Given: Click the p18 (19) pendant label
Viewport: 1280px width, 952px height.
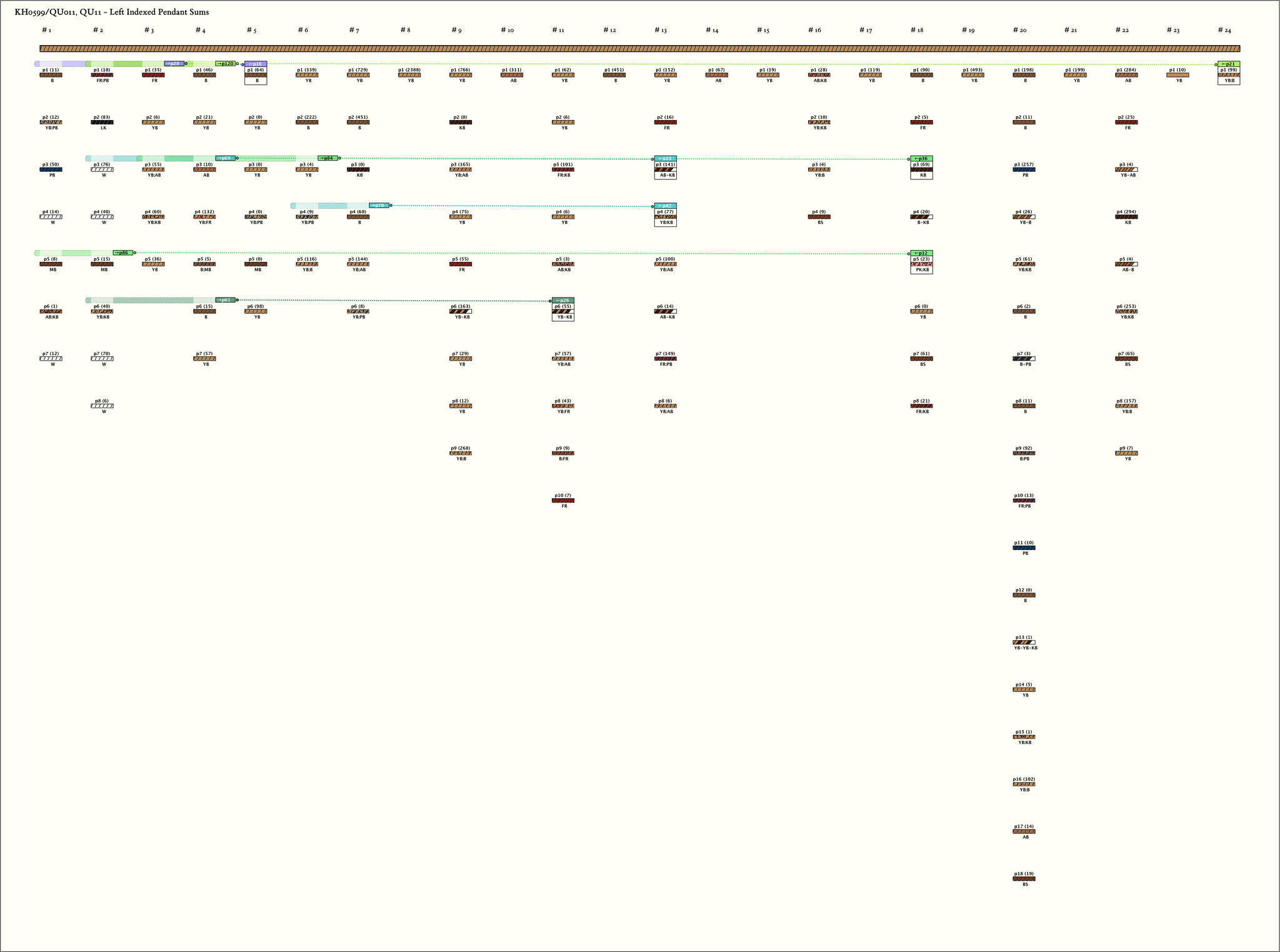Looking at the screenshot, I should (1024, 874).
